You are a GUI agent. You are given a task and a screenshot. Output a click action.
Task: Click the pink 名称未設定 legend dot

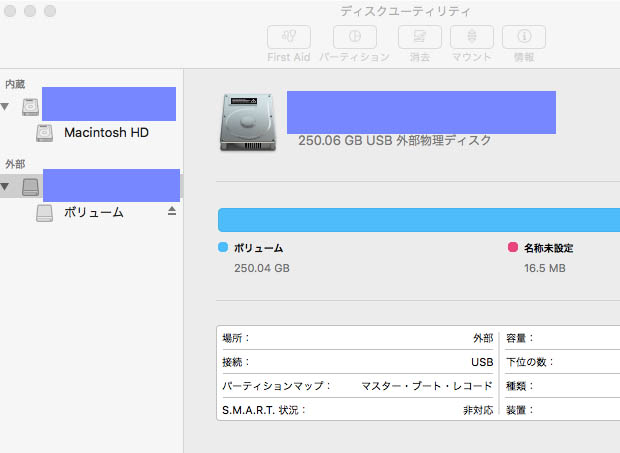pyautogui.click(x=513, y=247)
